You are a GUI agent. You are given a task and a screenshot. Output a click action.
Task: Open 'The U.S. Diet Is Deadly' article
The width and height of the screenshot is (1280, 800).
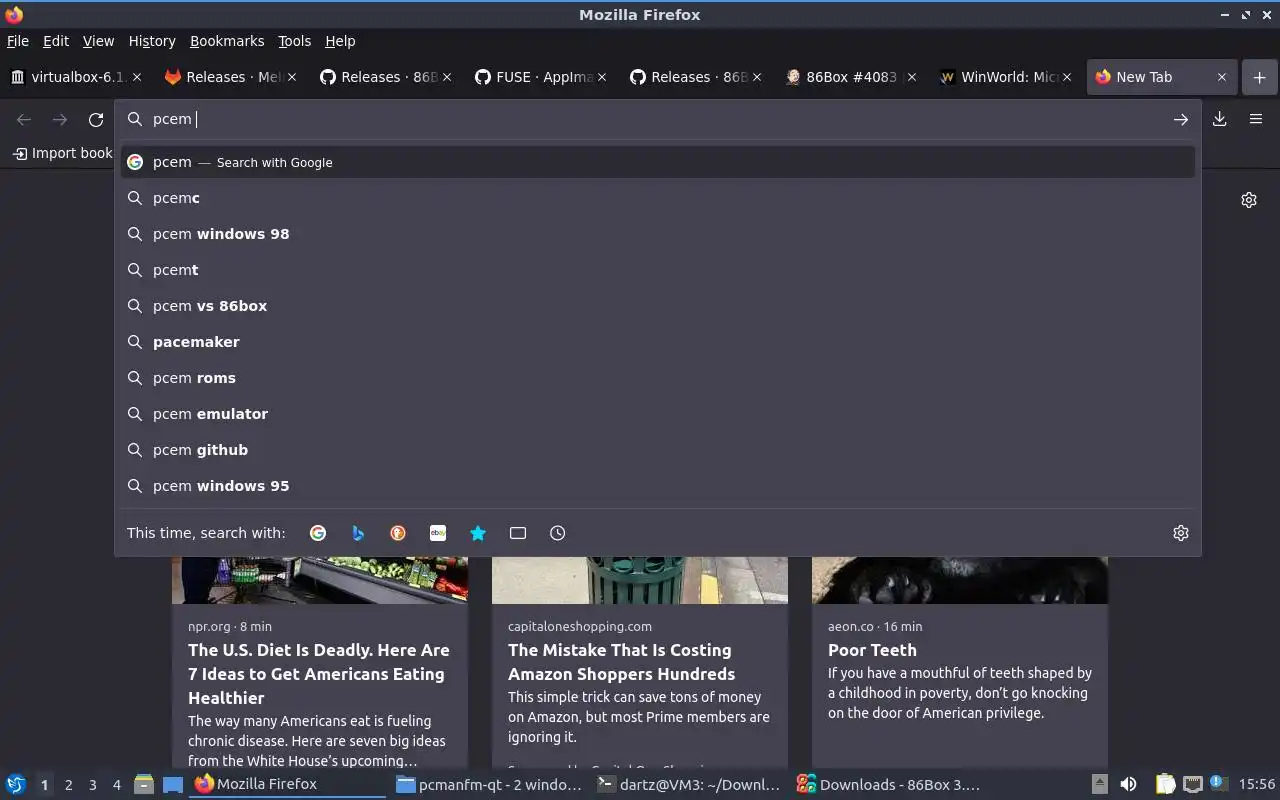[319, 674]
